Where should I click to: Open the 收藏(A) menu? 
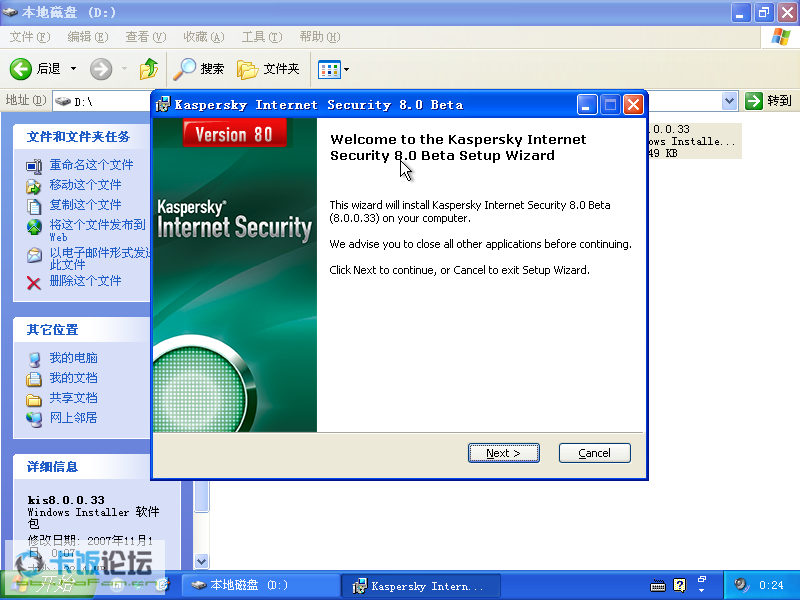click(x=204, y=37)
